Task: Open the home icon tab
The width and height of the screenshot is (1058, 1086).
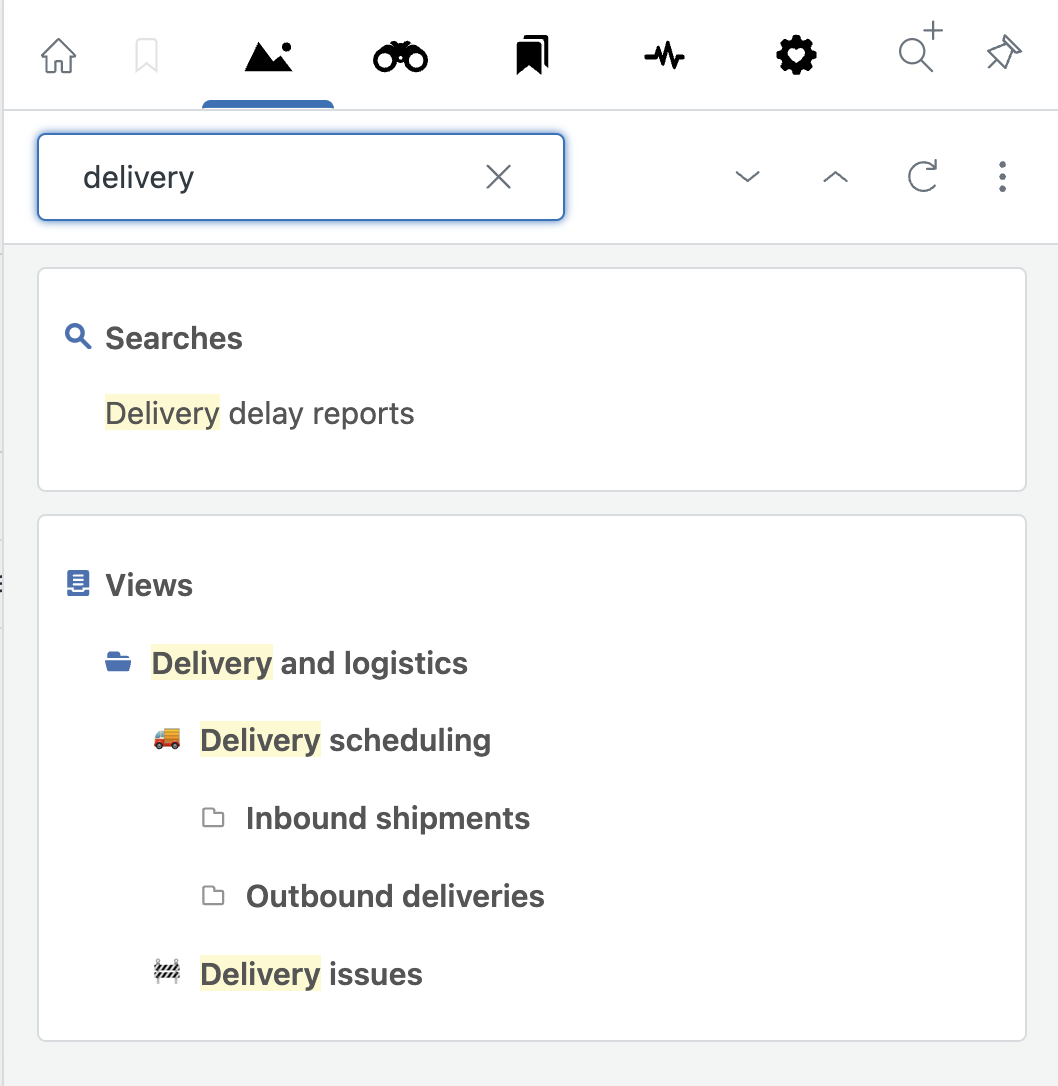Action: click(x=58, y=55)
